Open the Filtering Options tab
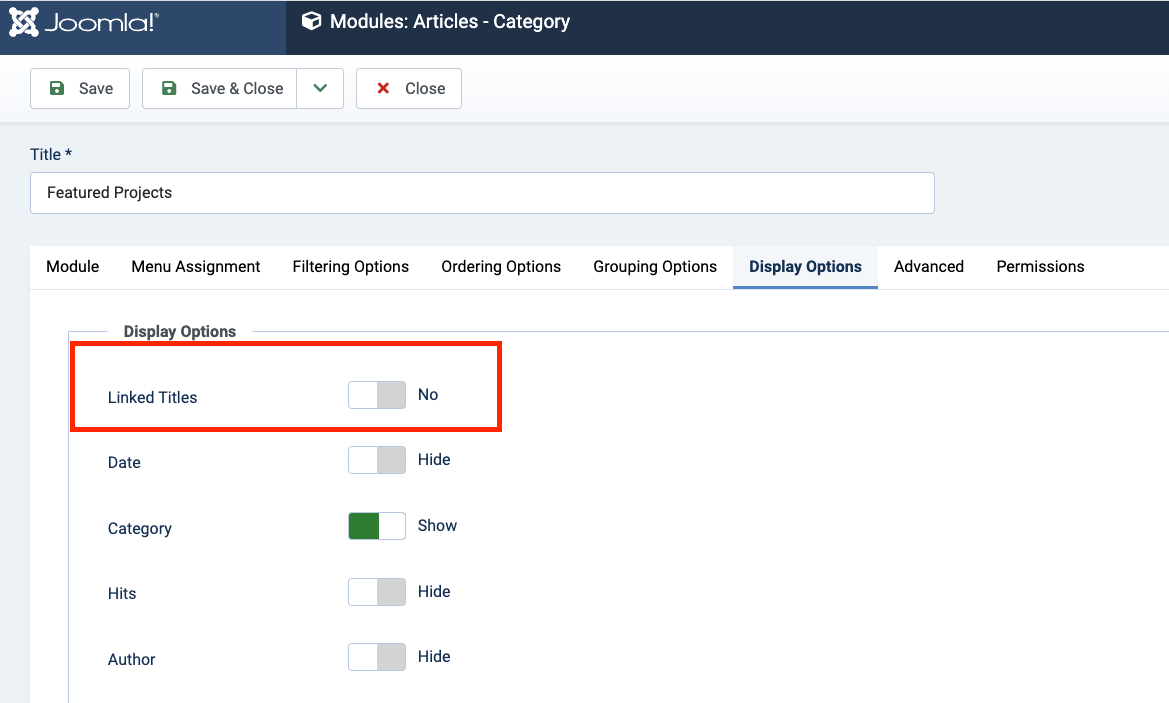1169x703 pixels. pos(351,267)
